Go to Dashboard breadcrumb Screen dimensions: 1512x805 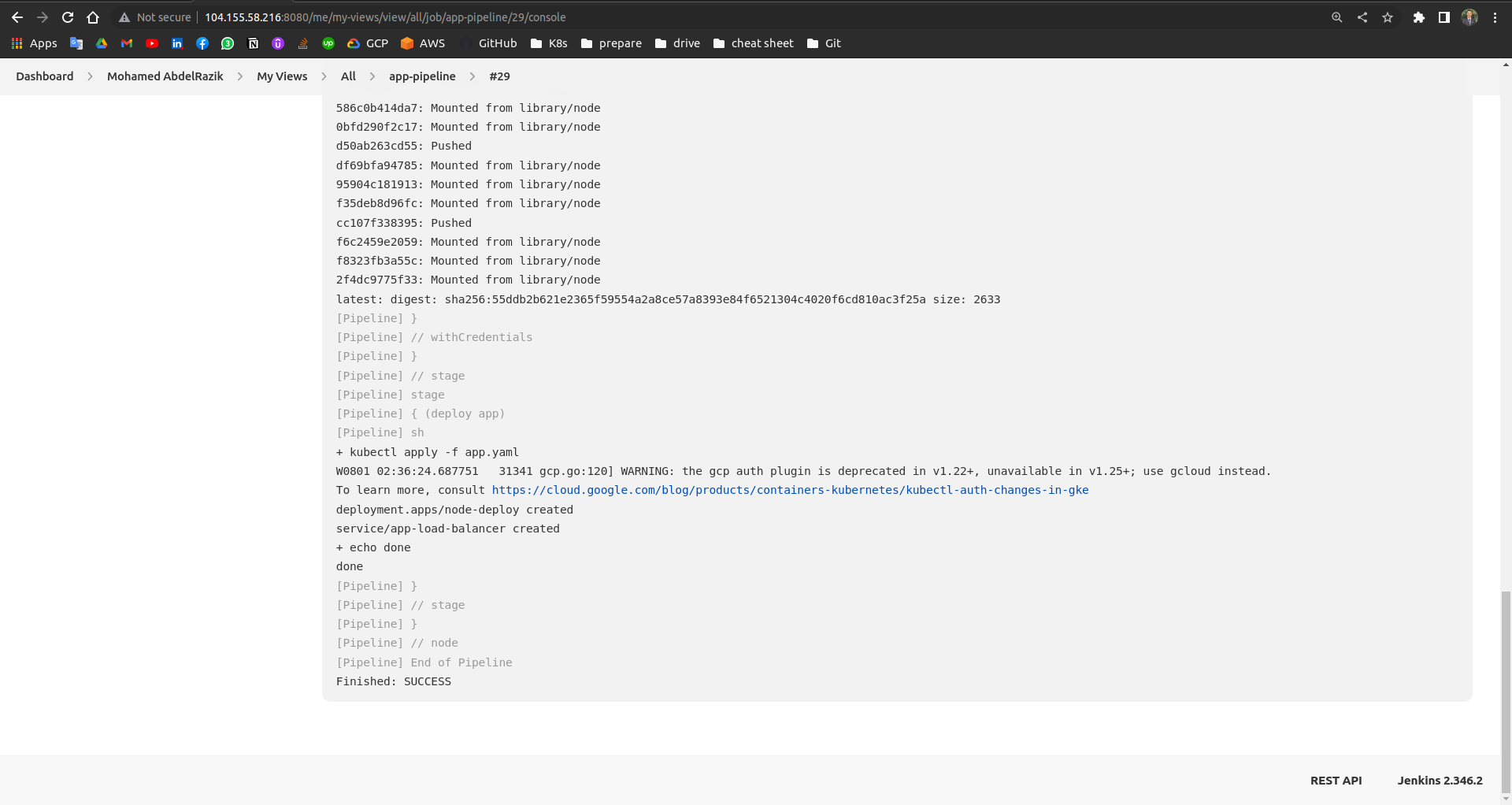tap(45, 76)
